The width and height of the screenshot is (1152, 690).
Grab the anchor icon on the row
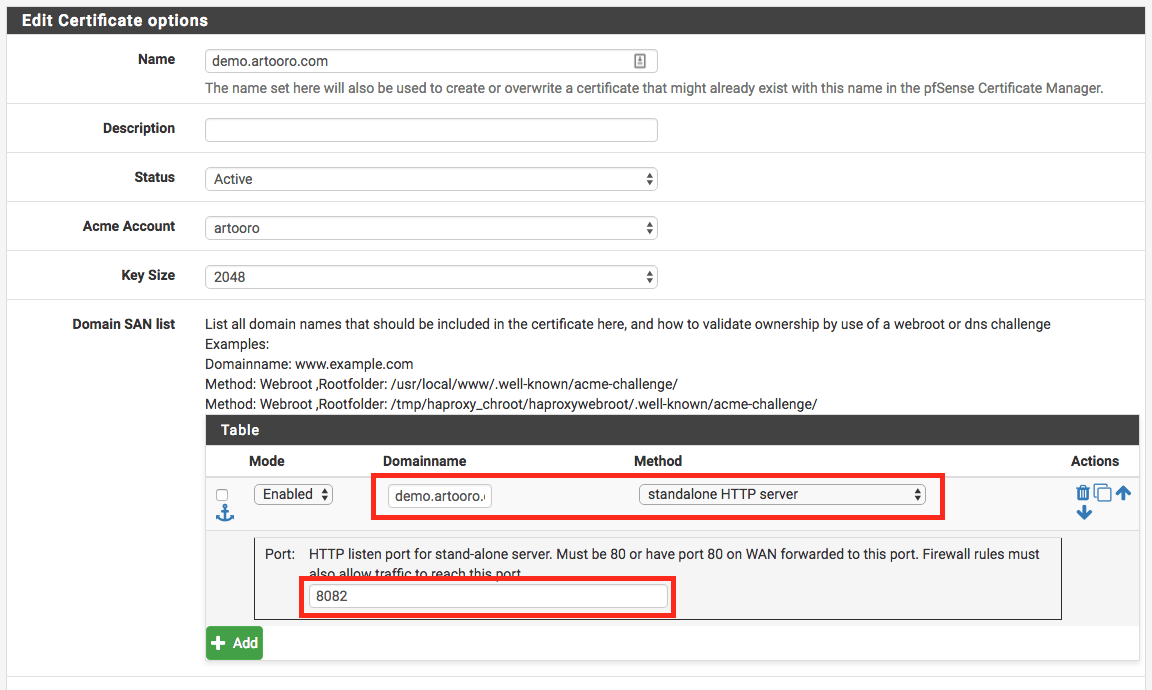(224, 513)
